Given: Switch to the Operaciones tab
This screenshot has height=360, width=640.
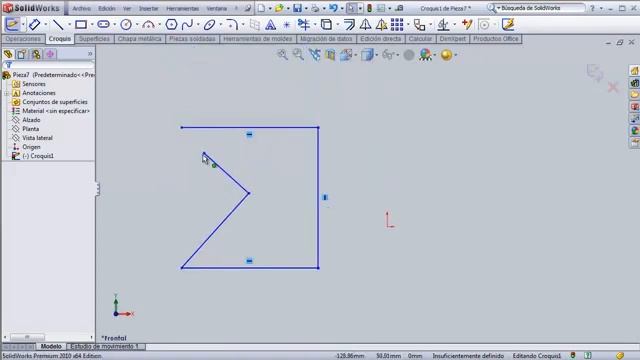Looking at the screenshot, I should tap(23, 39).
